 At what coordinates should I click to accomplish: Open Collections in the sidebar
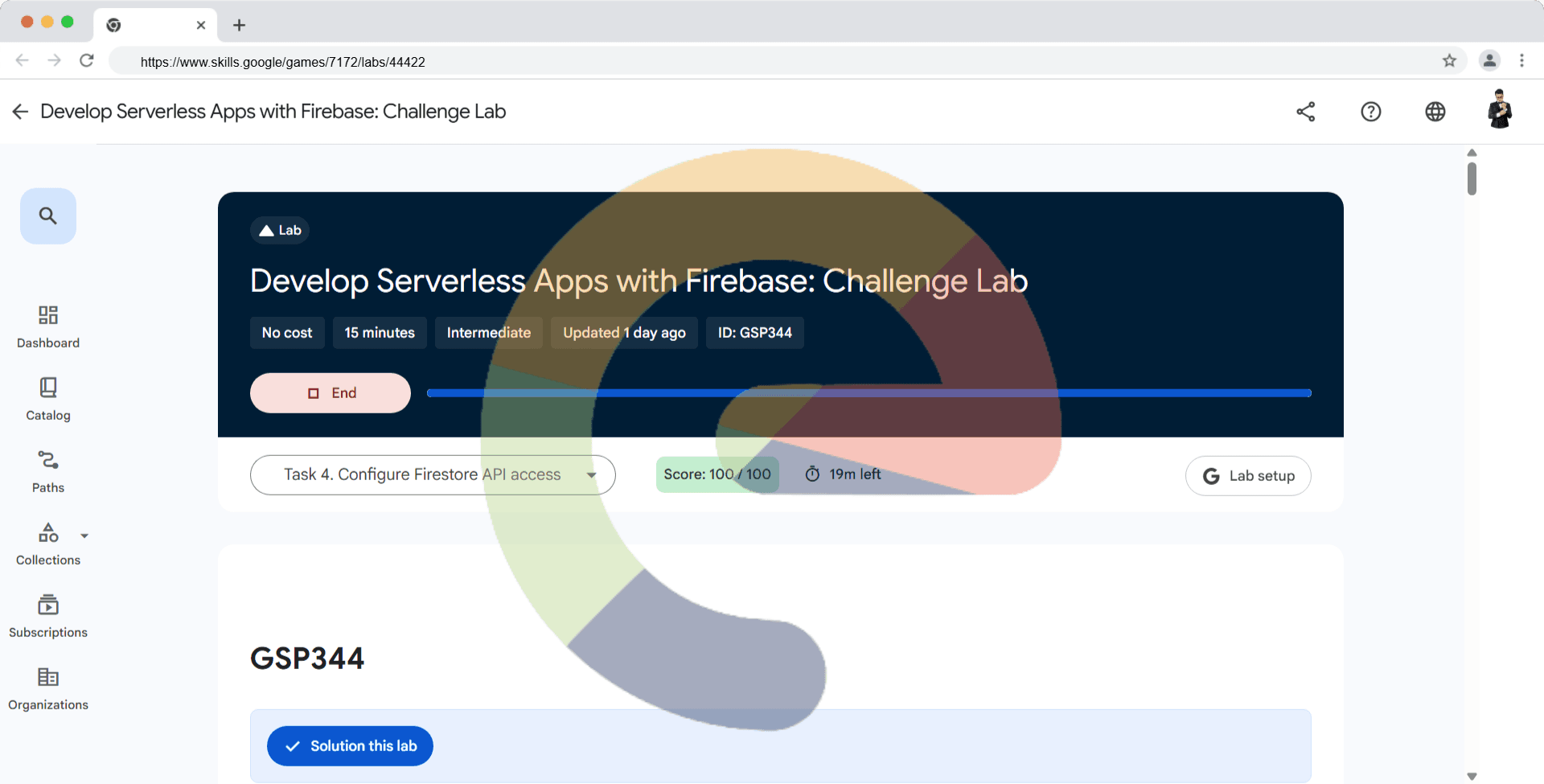pyautogui.click(x=48, y=544)
